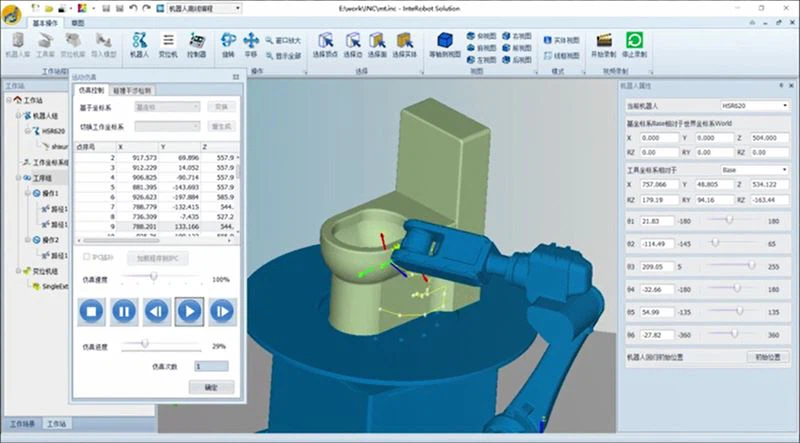Play the simulation forward
The image size is (800, 443).
click(189, 311)
